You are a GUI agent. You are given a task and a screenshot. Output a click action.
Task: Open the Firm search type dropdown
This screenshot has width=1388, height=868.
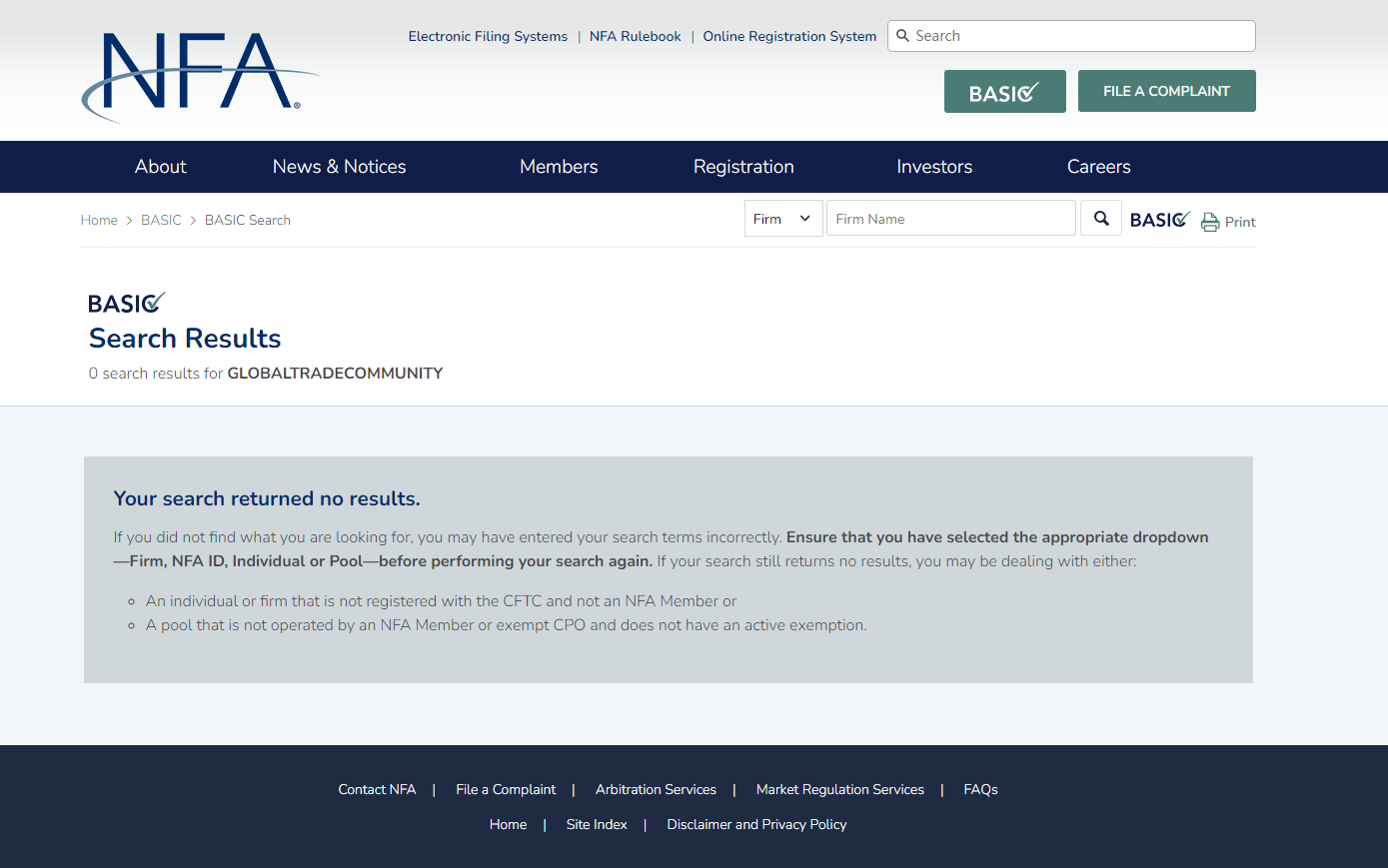[x=782, y=219]
